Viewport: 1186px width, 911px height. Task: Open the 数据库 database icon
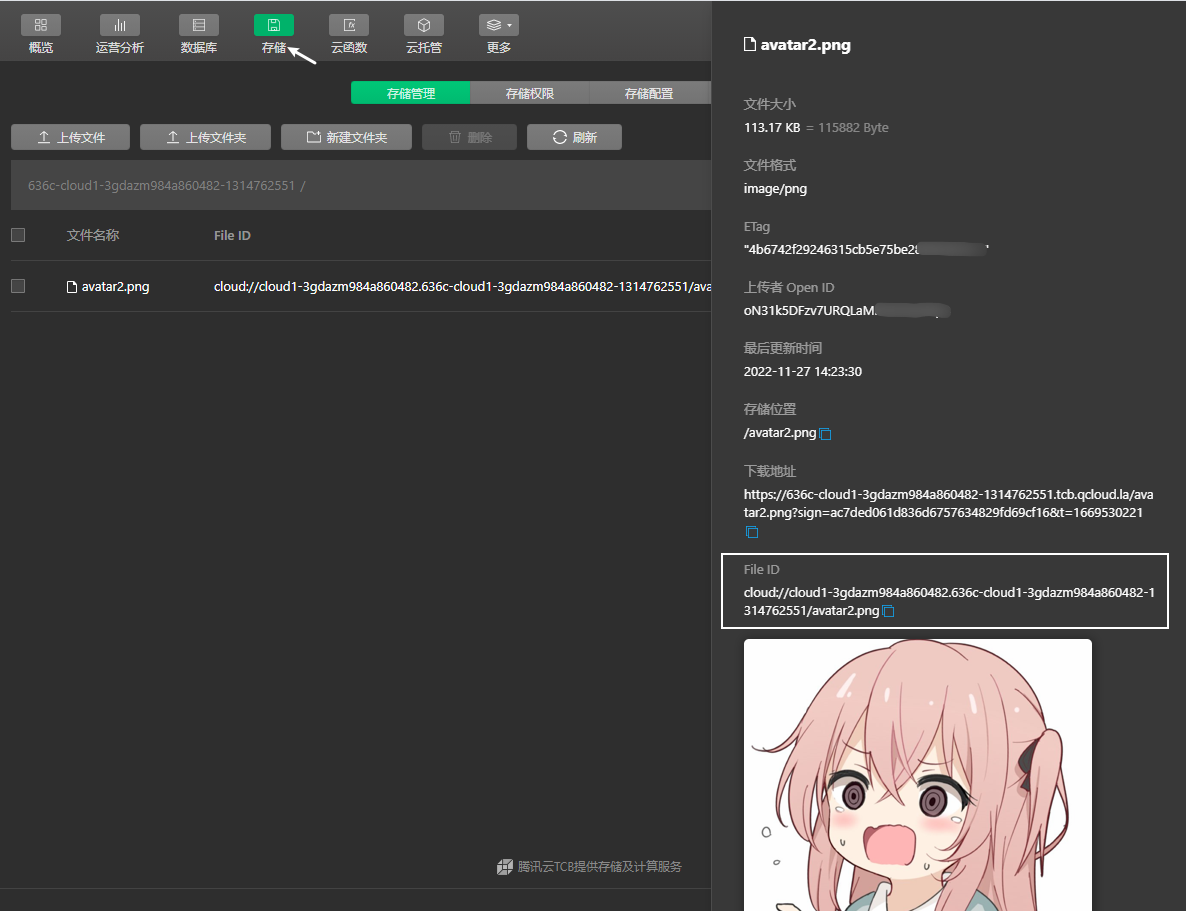[x=199, y=25]
